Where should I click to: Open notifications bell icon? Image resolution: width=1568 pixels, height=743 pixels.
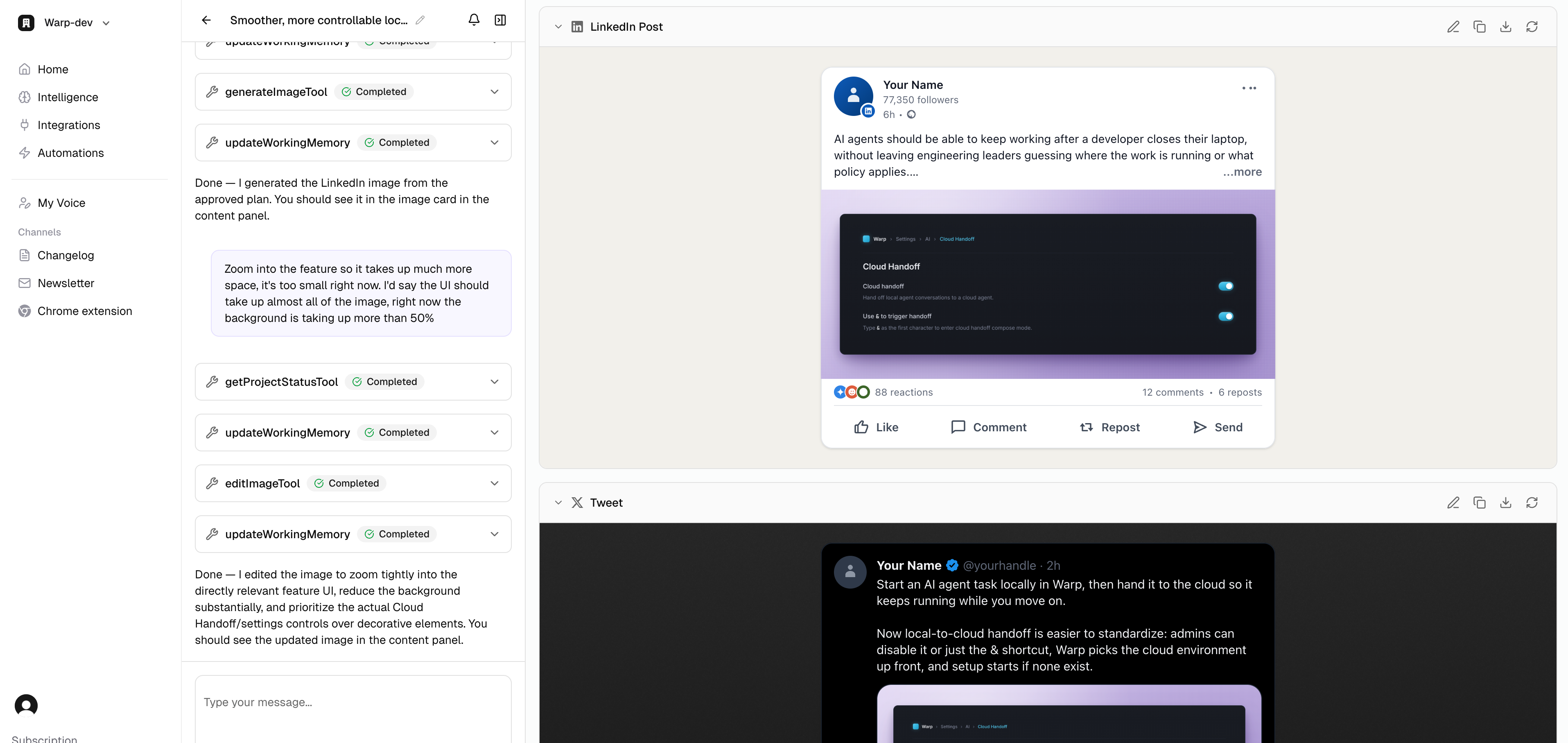474,20
